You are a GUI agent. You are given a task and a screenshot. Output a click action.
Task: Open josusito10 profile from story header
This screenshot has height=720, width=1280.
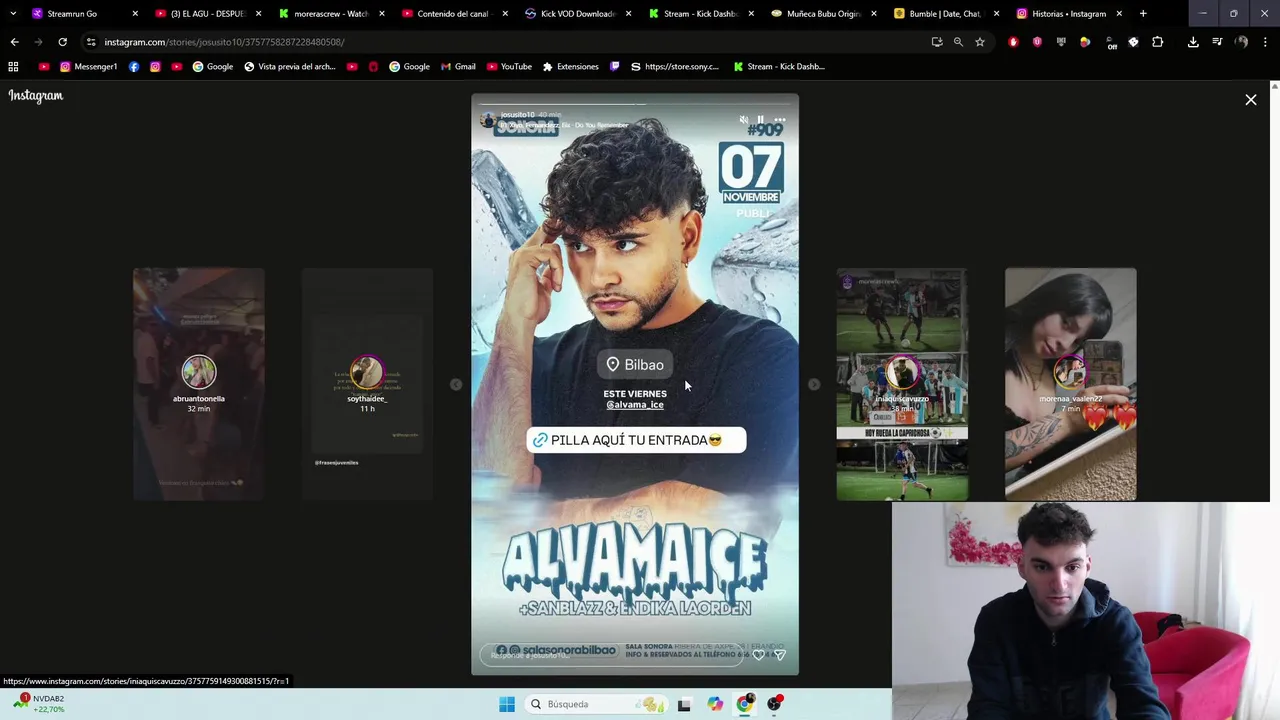point(518,115)
